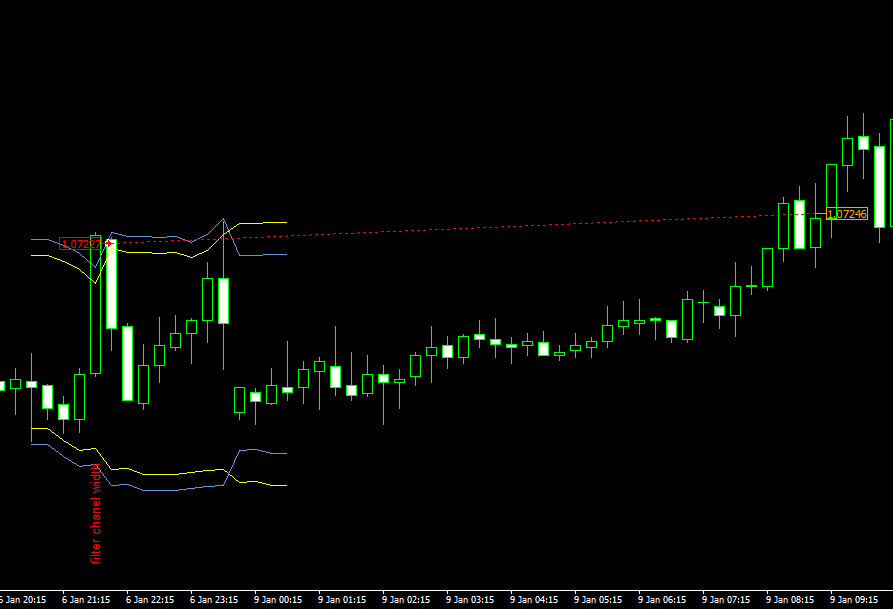
Task: Click the 9 Jan 03:15 time label
Action: [x=470, y=600]
